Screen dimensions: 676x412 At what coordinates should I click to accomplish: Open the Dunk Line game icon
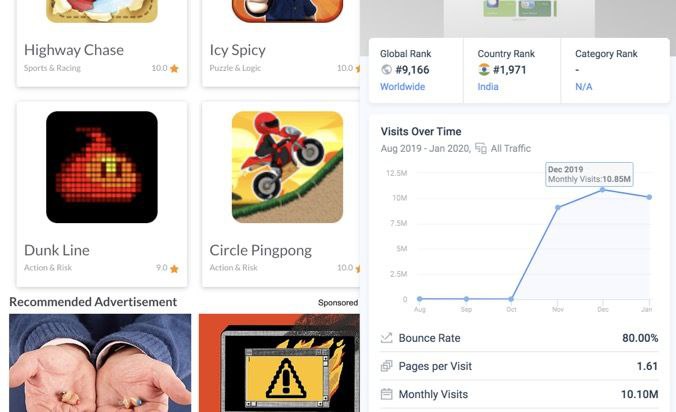pyautogui.click(x=102, y=167)
